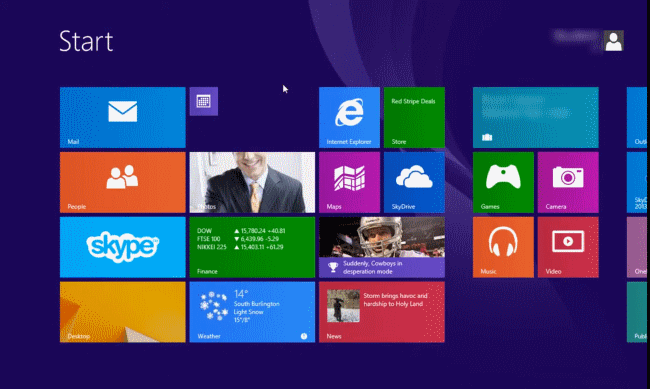
Task: Open the Mail tile
Action: point(123,117)
